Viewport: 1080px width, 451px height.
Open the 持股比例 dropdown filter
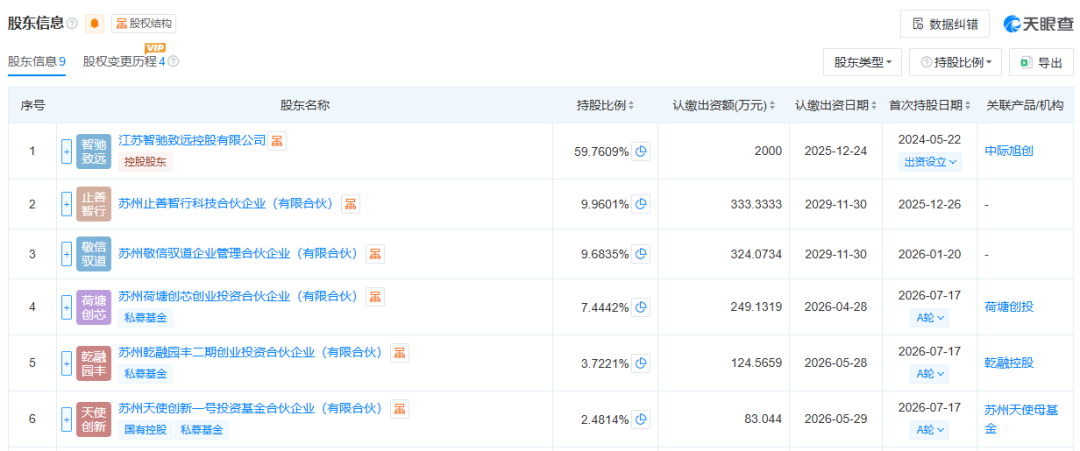pos(956,62)
